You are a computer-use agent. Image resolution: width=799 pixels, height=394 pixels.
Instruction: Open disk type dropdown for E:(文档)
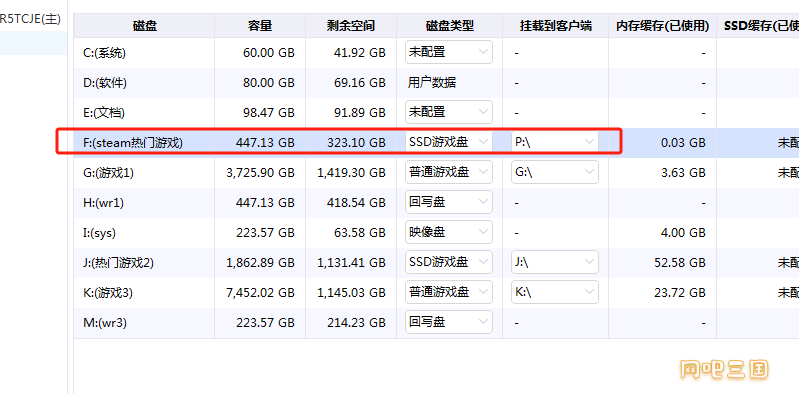tap(449, 112)
